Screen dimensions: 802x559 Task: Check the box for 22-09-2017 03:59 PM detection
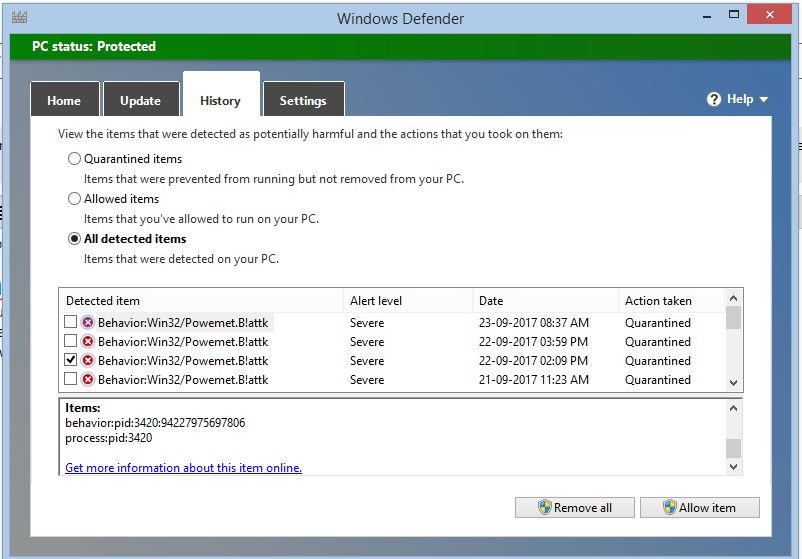point(71,341)
